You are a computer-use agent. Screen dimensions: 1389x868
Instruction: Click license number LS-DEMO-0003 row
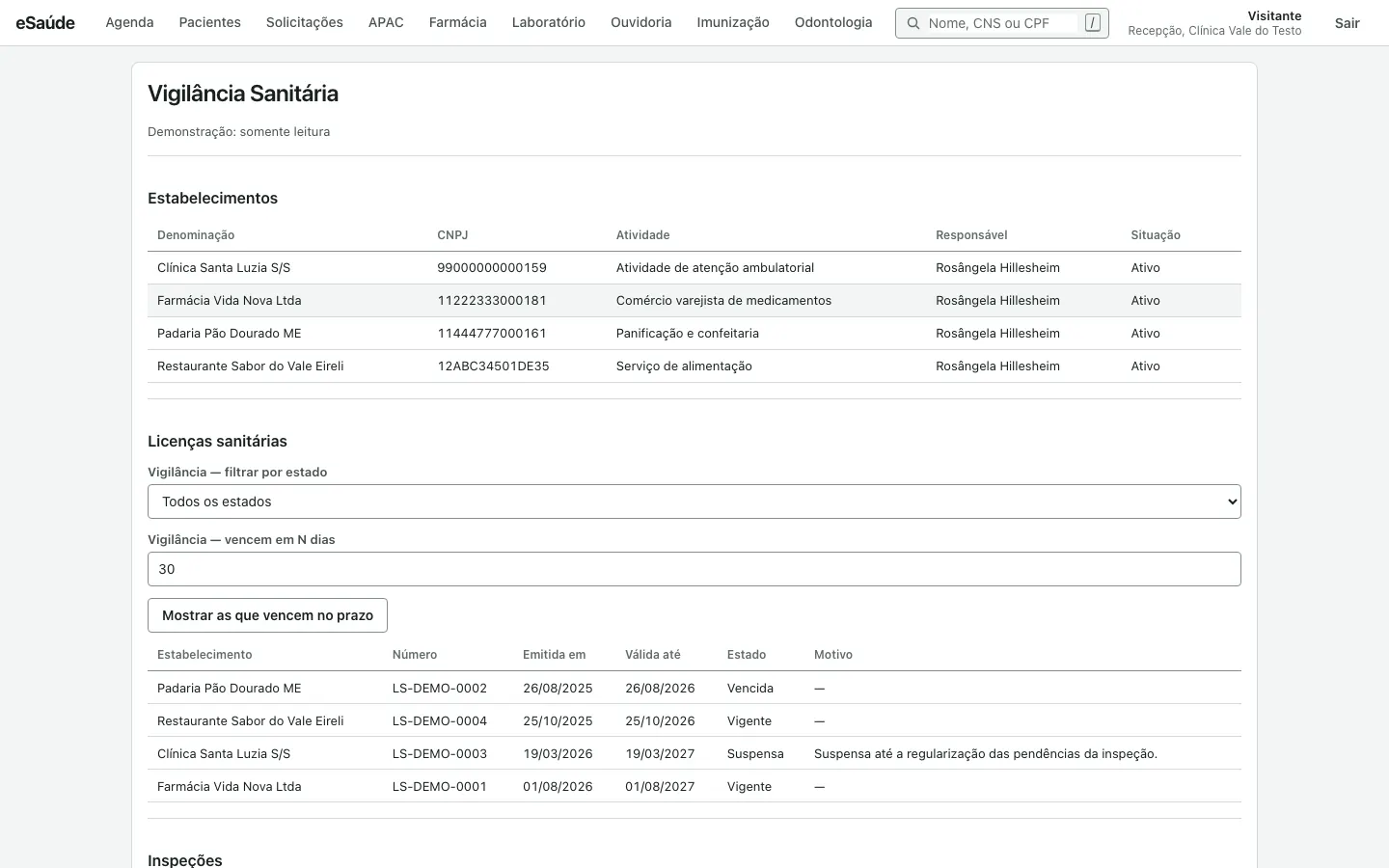[x=694, y=753]
